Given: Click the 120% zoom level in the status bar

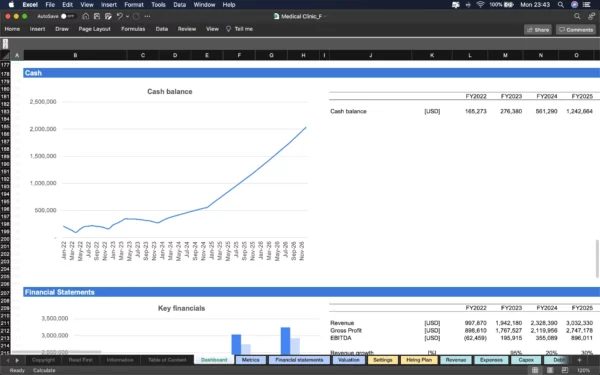Looking at the screenshot, I should pos(583,370).
